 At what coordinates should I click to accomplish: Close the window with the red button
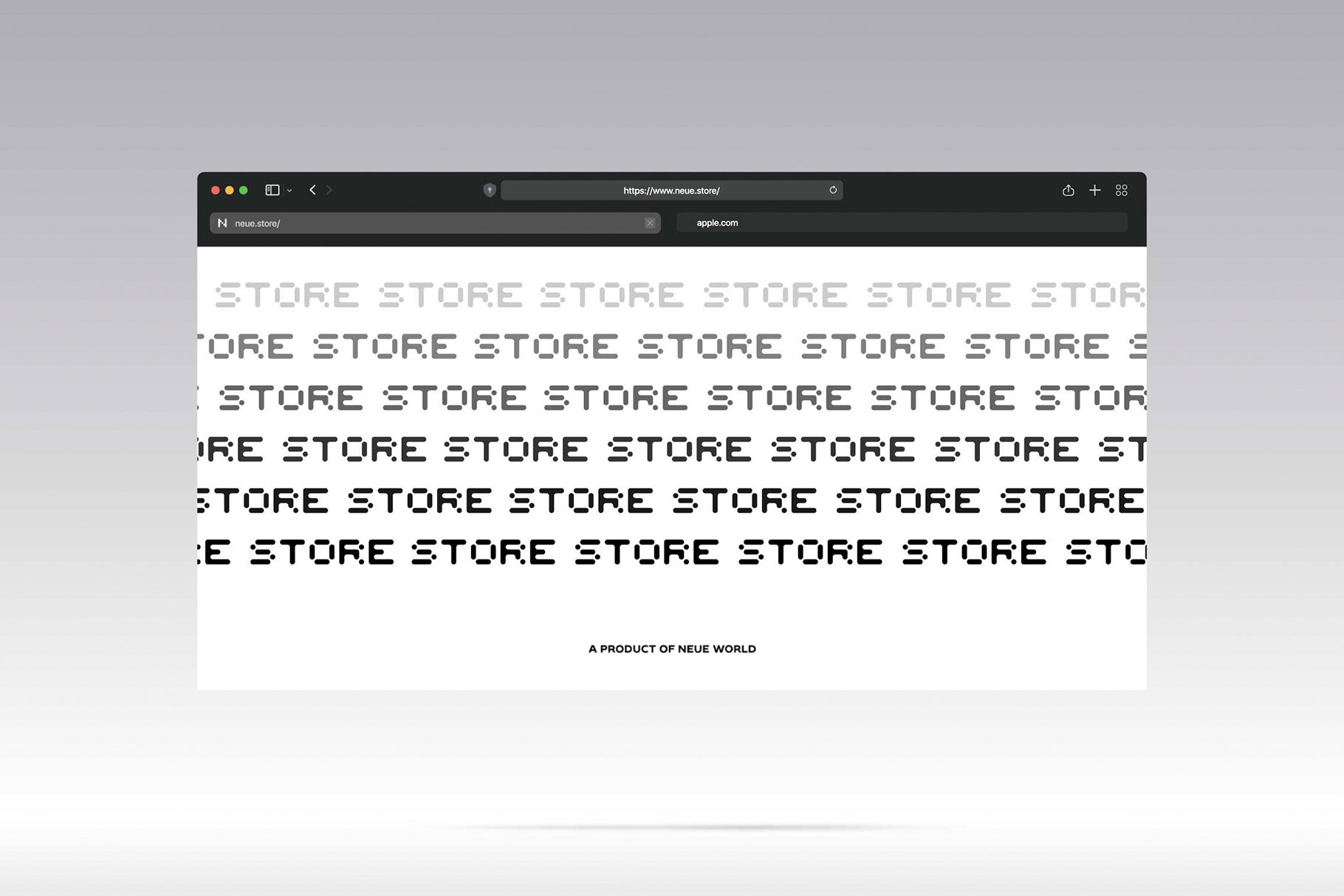tap(216, 190)
